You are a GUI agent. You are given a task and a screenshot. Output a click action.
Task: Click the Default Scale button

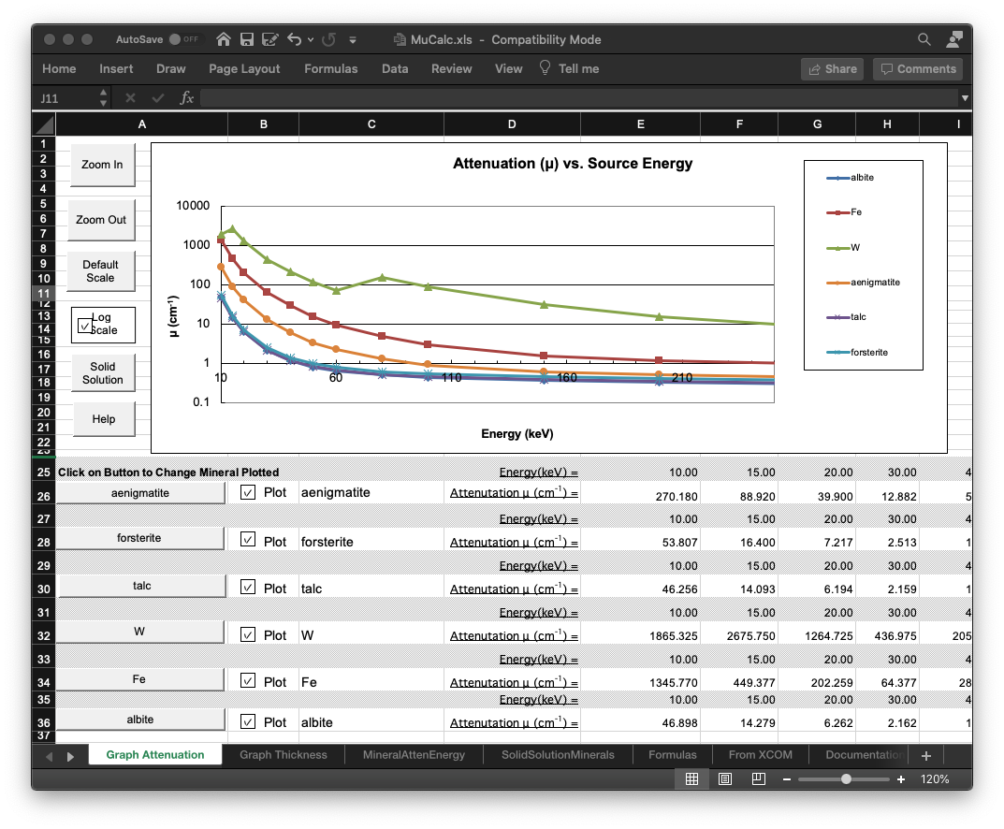tap(101, 271)
